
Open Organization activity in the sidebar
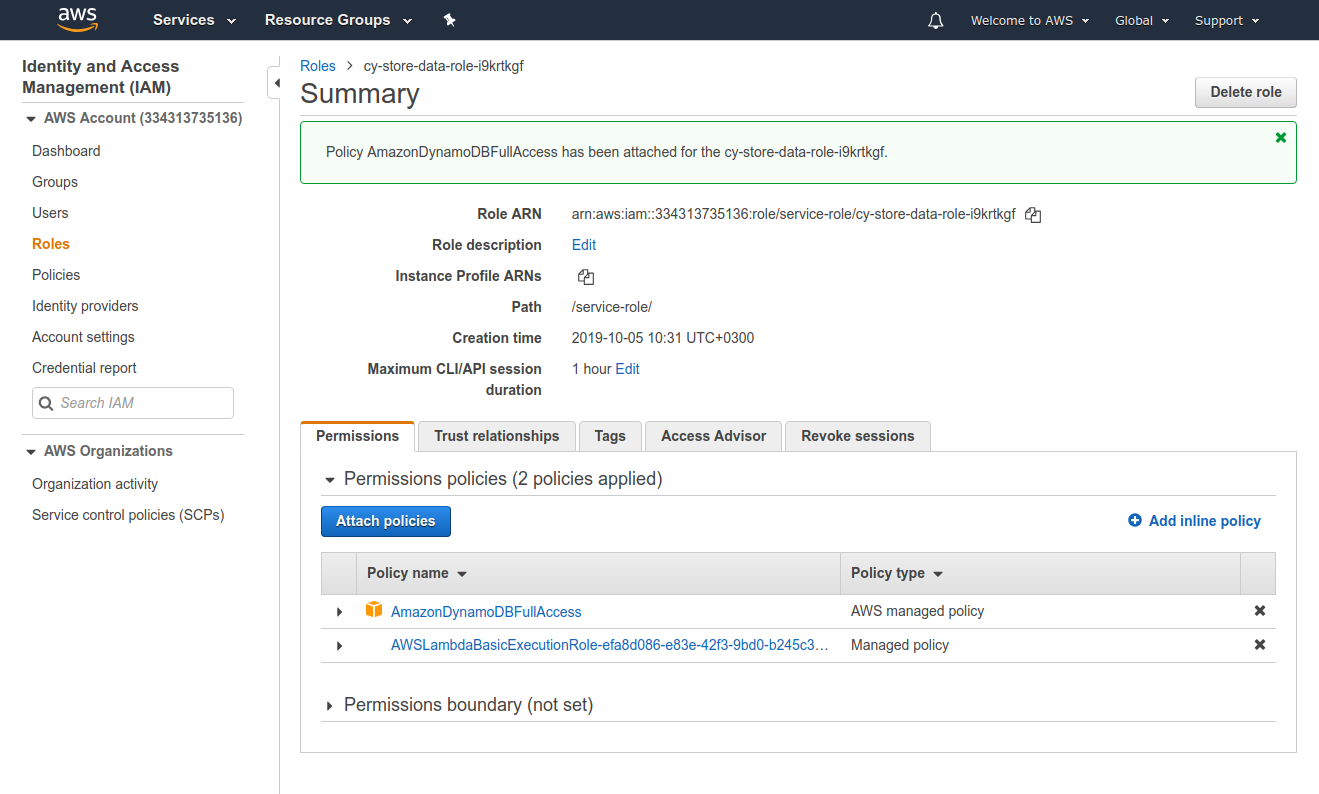tap(95, 484)
